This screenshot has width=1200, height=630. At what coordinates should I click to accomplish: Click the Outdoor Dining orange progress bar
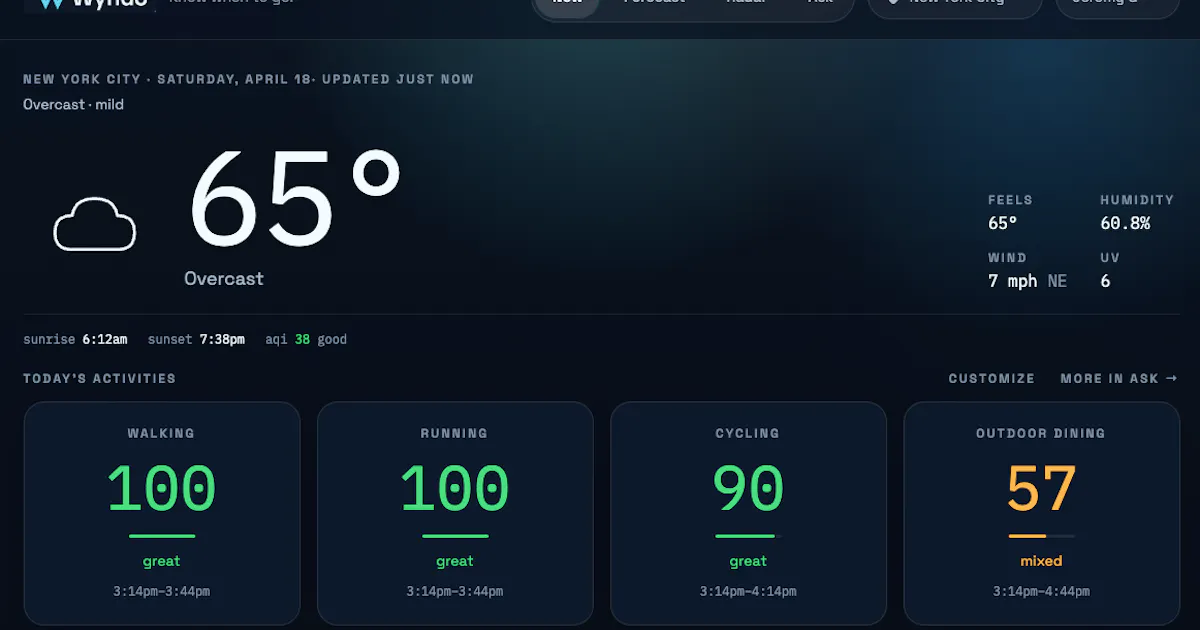1041,536
